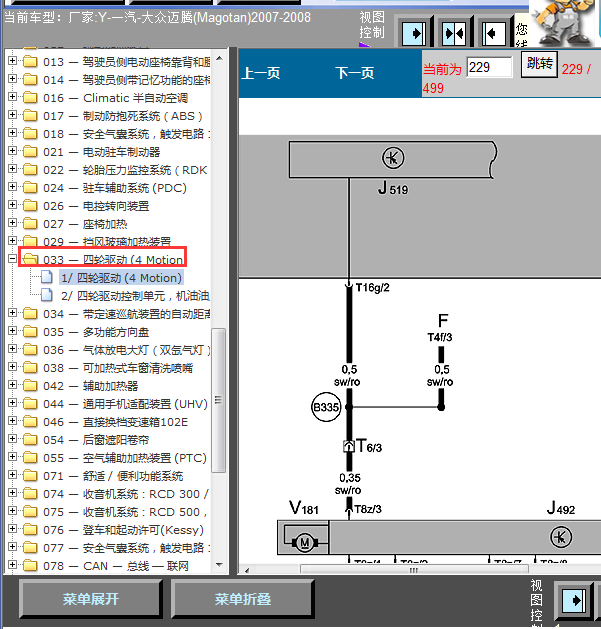This screenshot has height=629, width=601.
Task: Expand the 018 安全气囊系统 node
Action: (12, 133)
